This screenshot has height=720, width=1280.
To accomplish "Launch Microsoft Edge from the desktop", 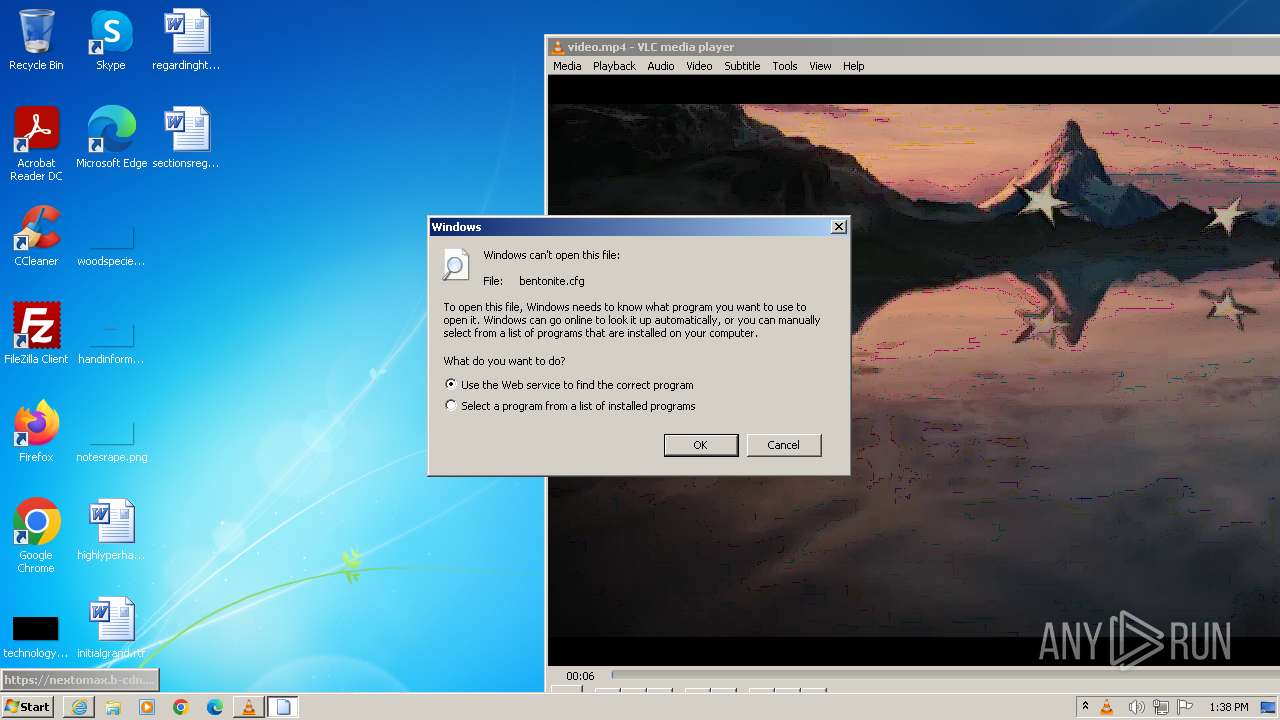I will pyautogui.click(x=111, y=137).
